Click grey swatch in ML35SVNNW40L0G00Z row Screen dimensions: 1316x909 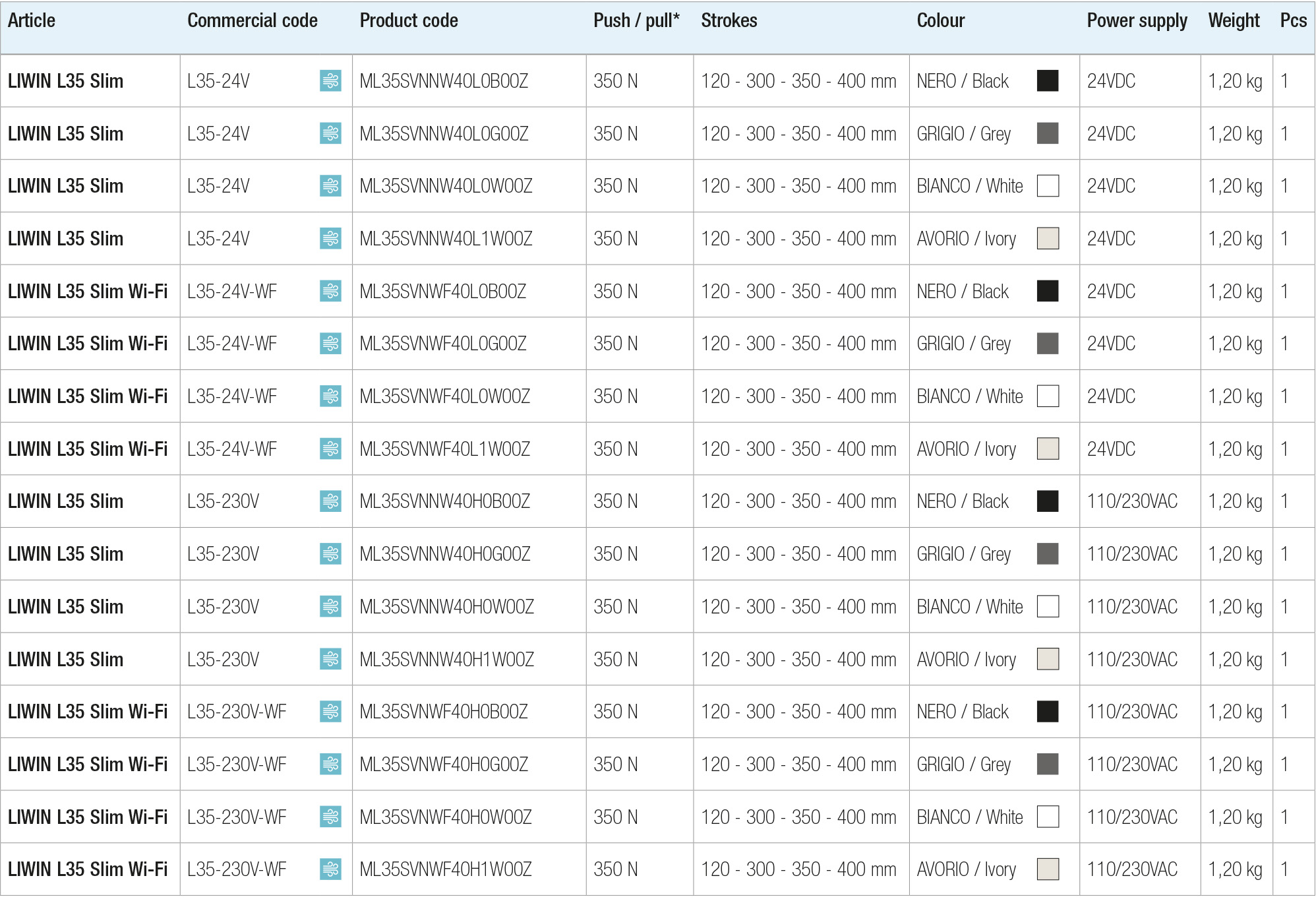[x=1048, y=133]
